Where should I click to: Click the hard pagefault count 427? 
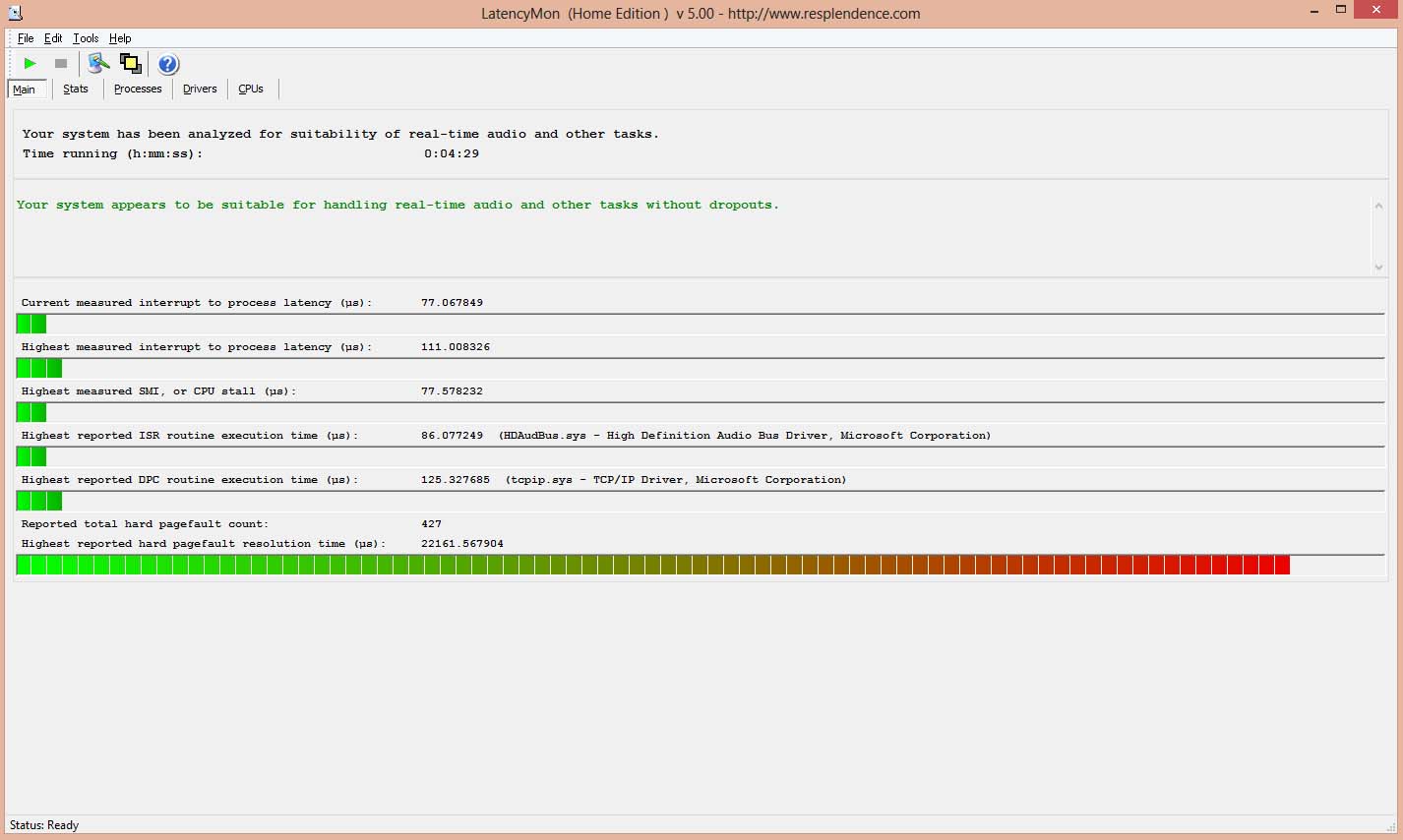(431, 524)
